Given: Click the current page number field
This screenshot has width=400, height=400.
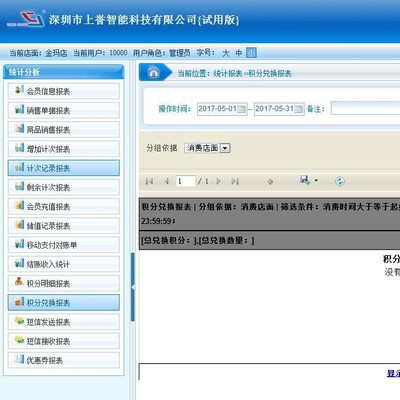Looking at the screenshot, I should pos(185,181).
